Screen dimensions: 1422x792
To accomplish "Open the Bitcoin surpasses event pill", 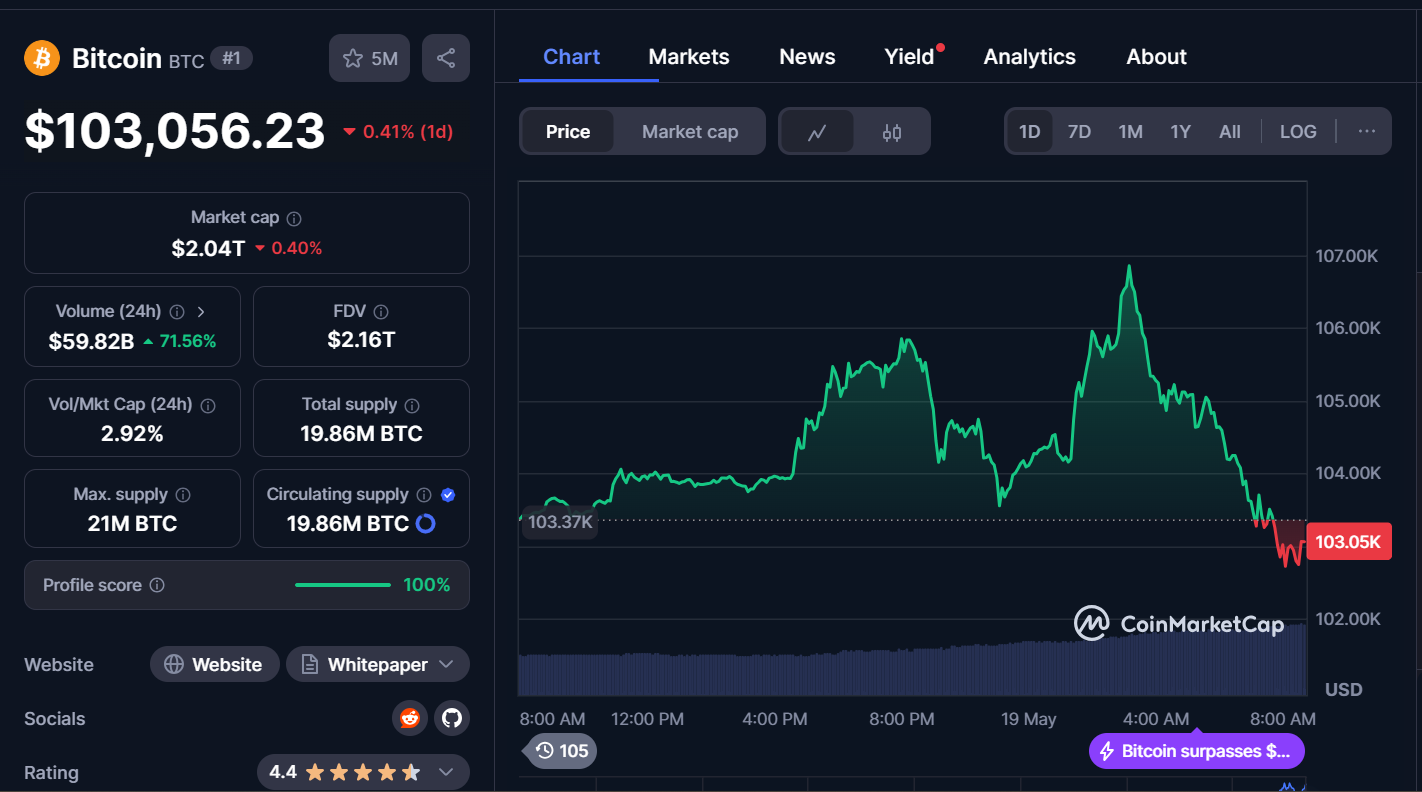I will [x=1197, y=751].
